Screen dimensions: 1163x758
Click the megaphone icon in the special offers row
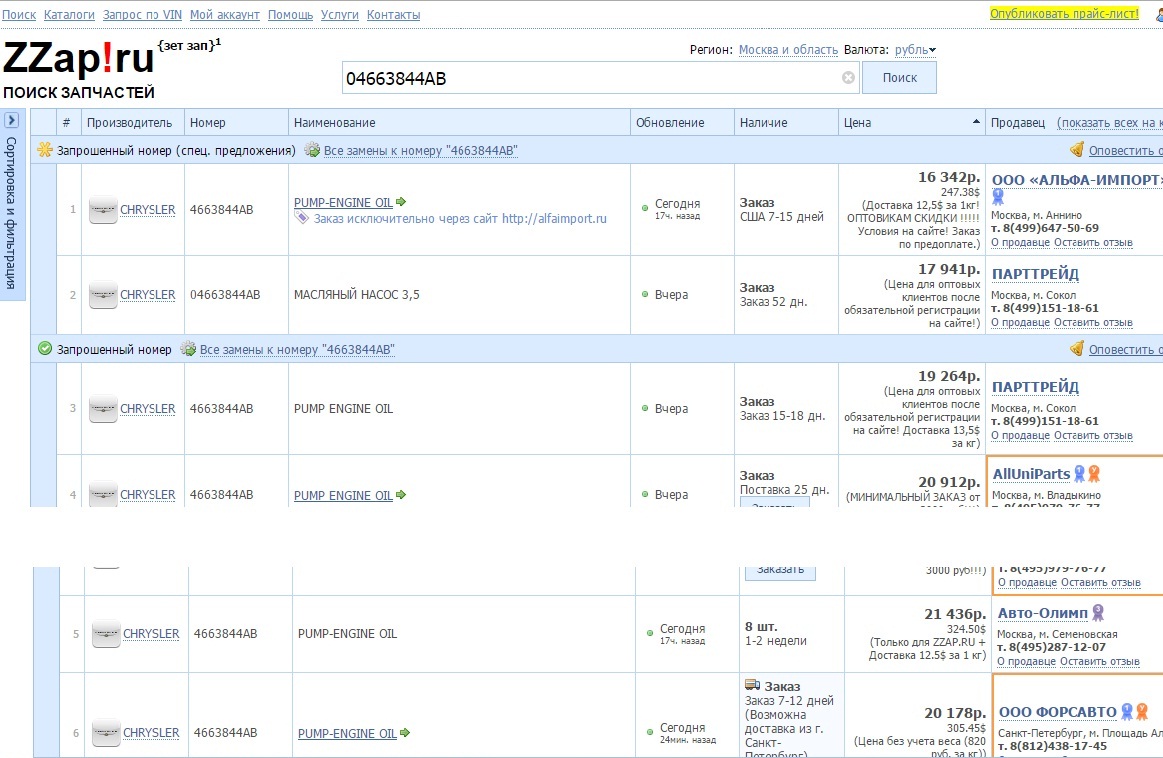tap(1077, 149)
